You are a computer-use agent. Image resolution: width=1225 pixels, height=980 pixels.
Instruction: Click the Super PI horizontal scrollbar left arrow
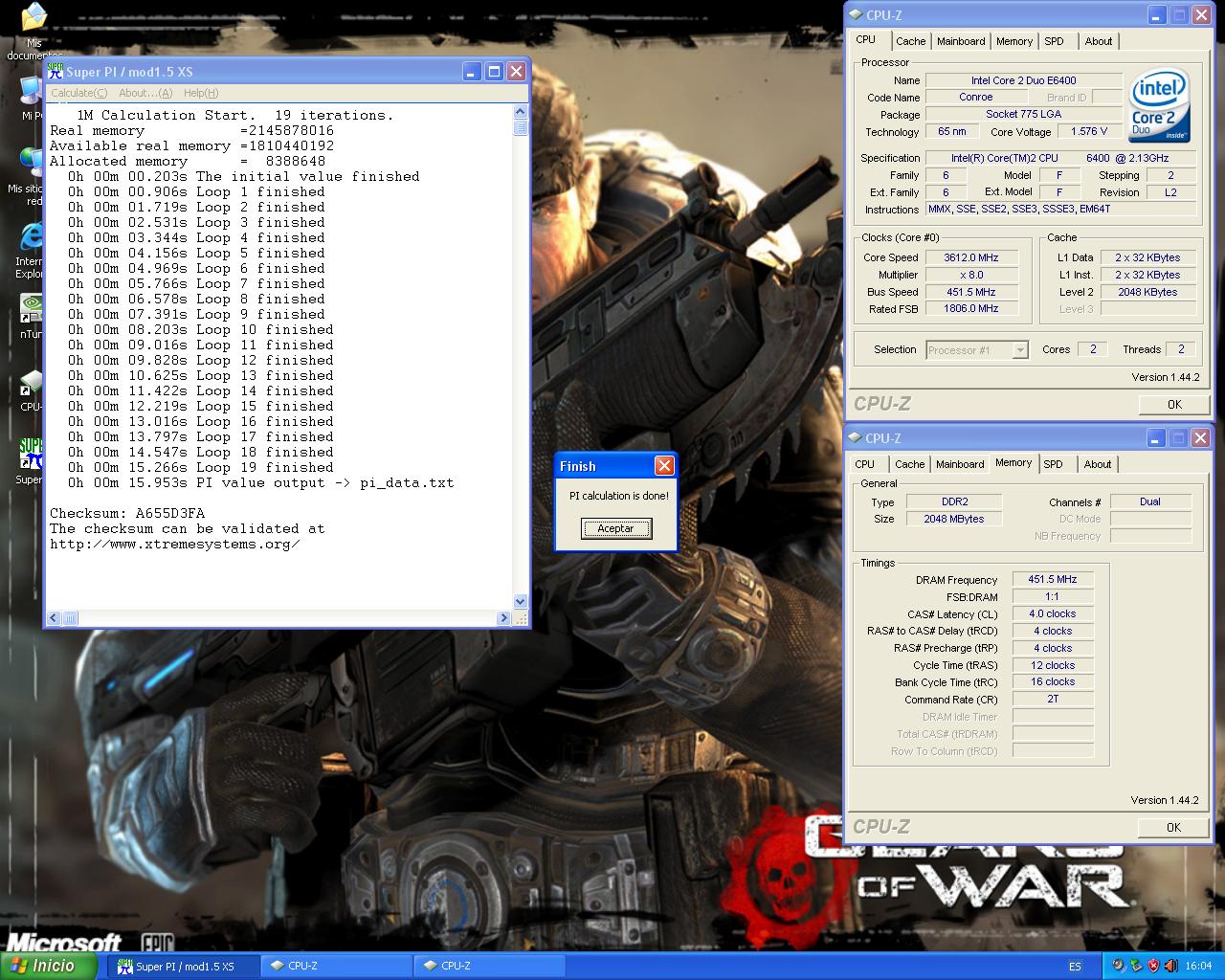click(54, 618)
